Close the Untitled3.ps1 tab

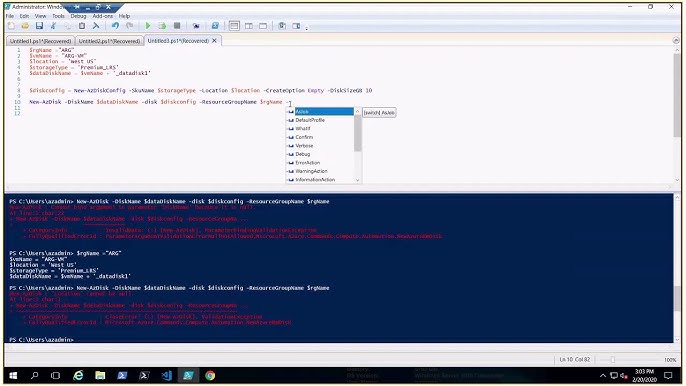pyautogui.click(x=214, y=41)
